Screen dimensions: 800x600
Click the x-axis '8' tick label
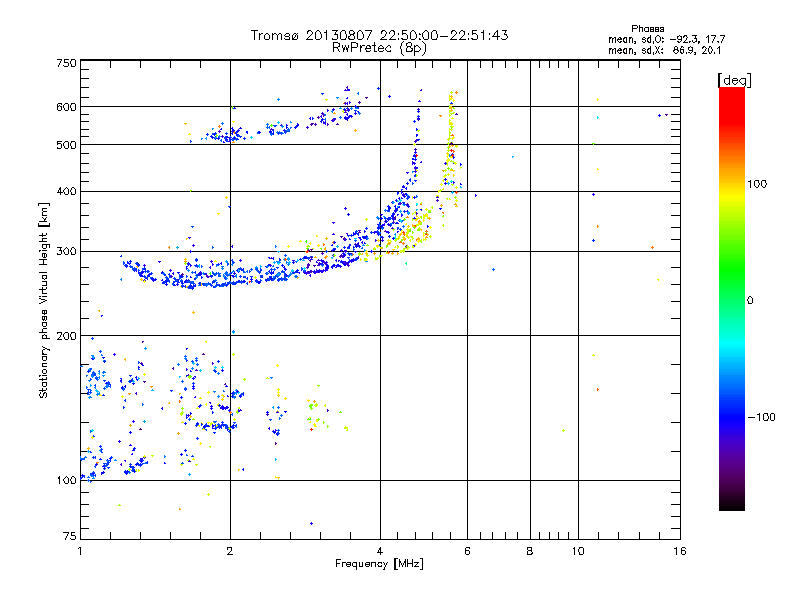point(530,551)
